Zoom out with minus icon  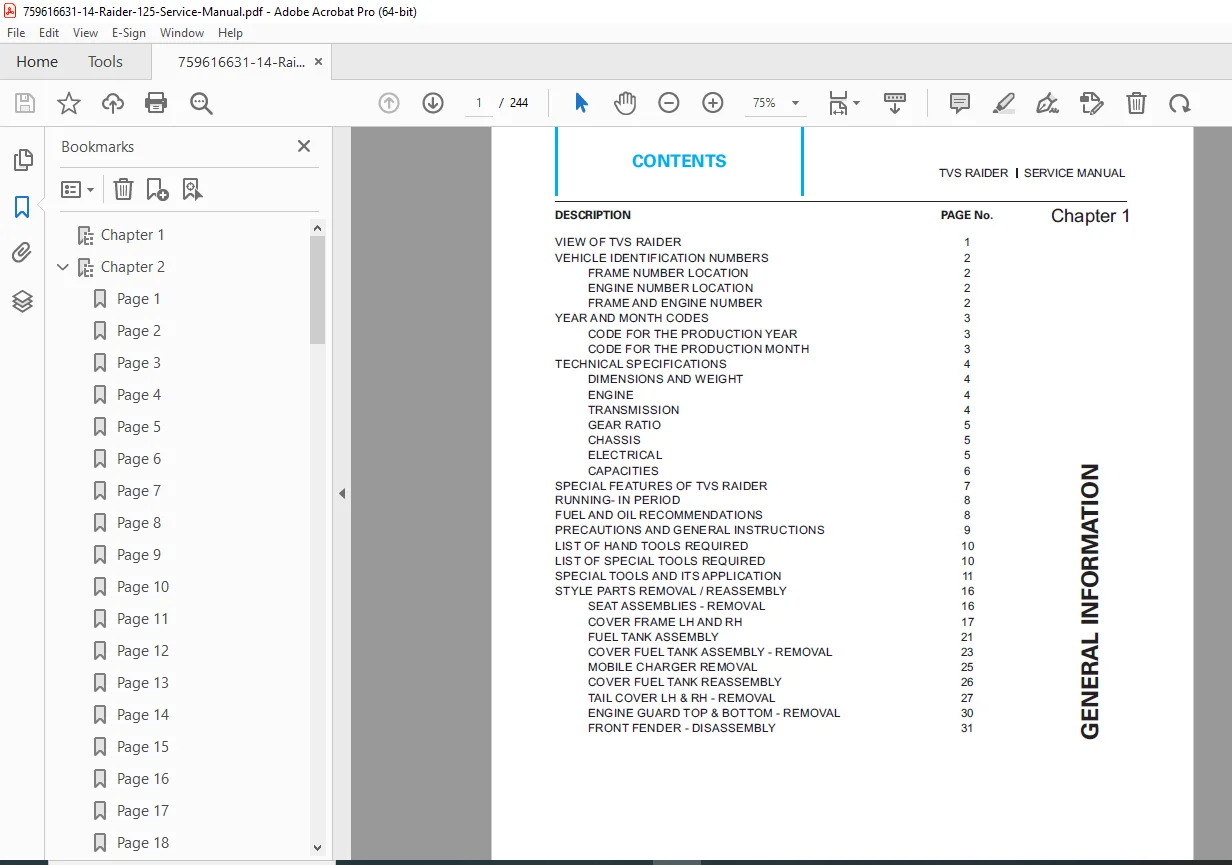click(669, 103)
